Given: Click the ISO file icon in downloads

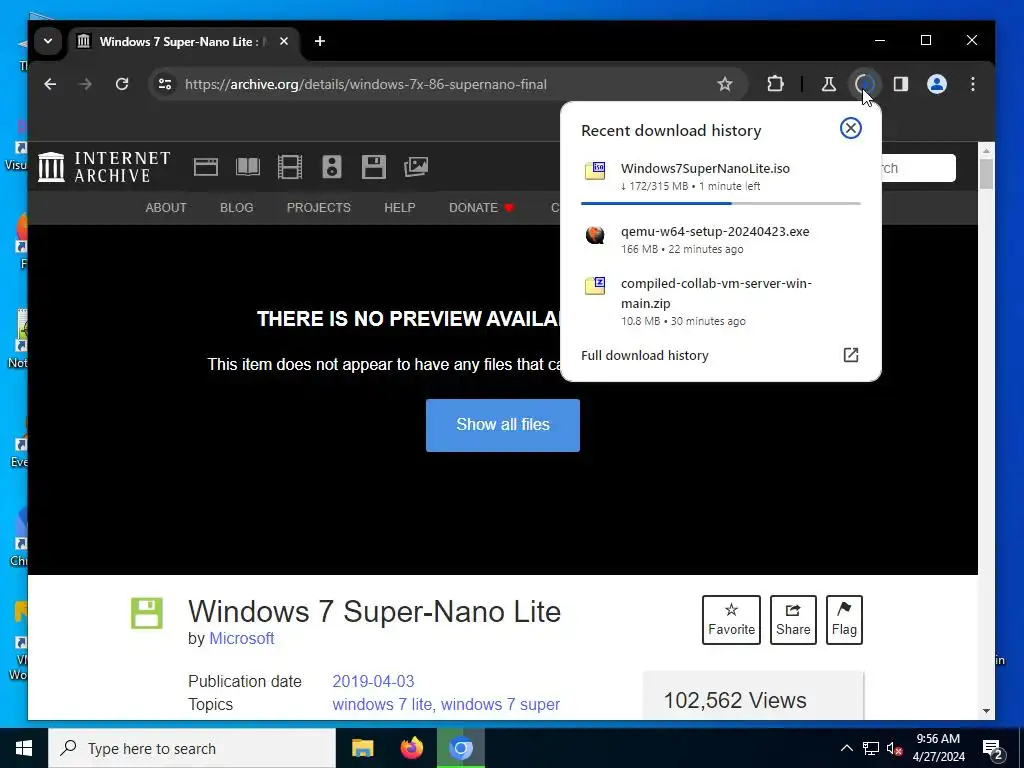Looking at the screenshot, I should [x=594, y=170].
